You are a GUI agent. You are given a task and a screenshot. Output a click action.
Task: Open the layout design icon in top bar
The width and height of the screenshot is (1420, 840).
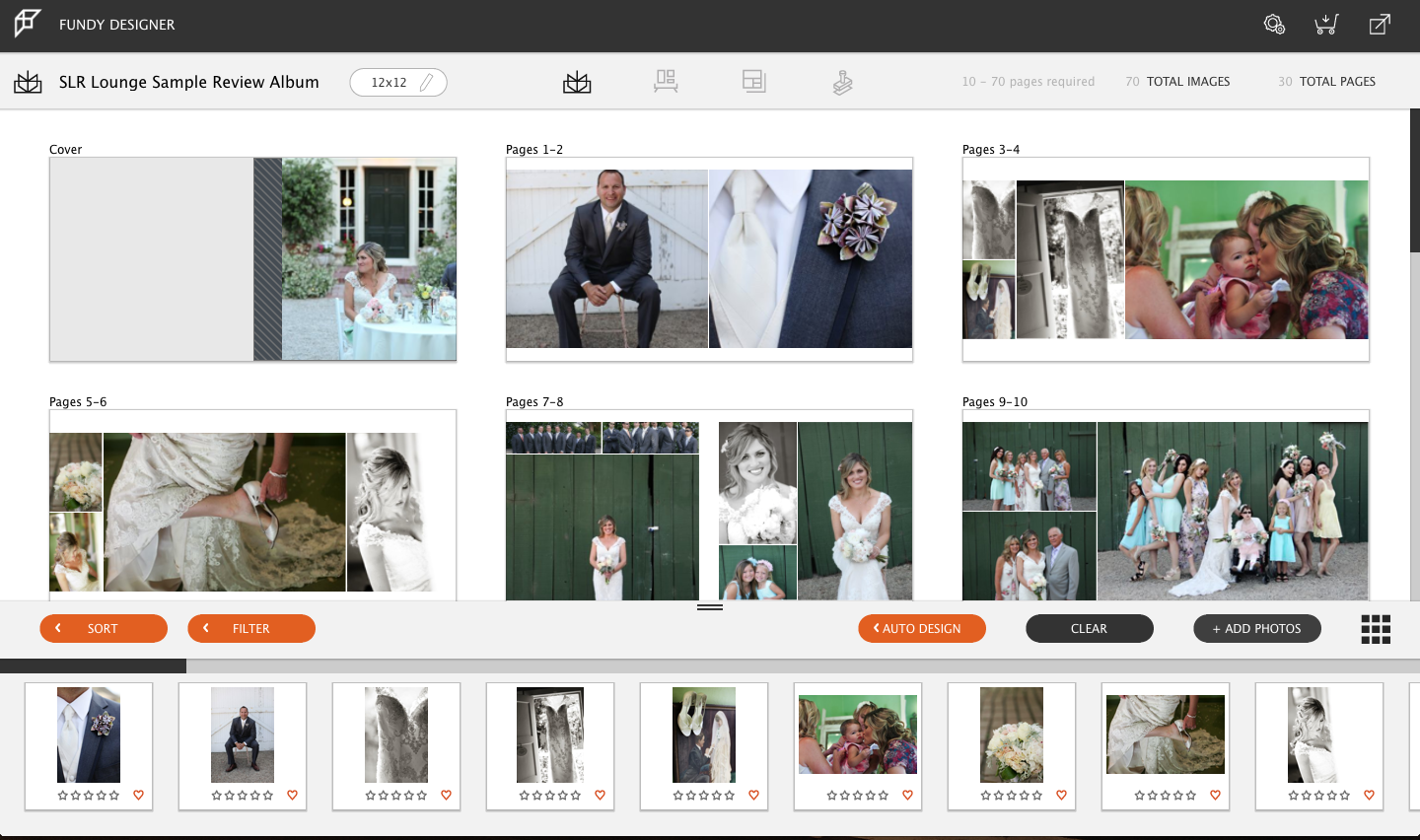pyautogui.click(x=754, y=82)
